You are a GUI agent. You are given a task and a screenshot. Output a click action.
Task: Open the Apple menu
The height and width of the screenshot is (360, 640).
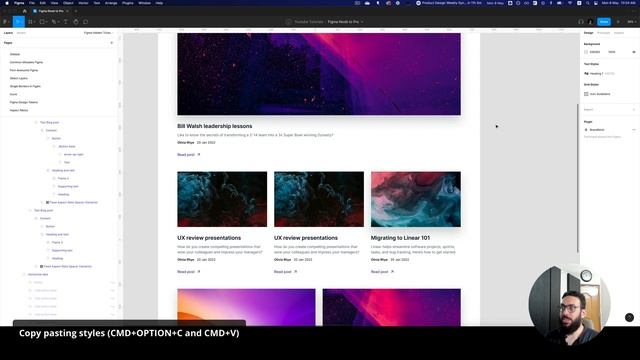(x=7, y=3)
